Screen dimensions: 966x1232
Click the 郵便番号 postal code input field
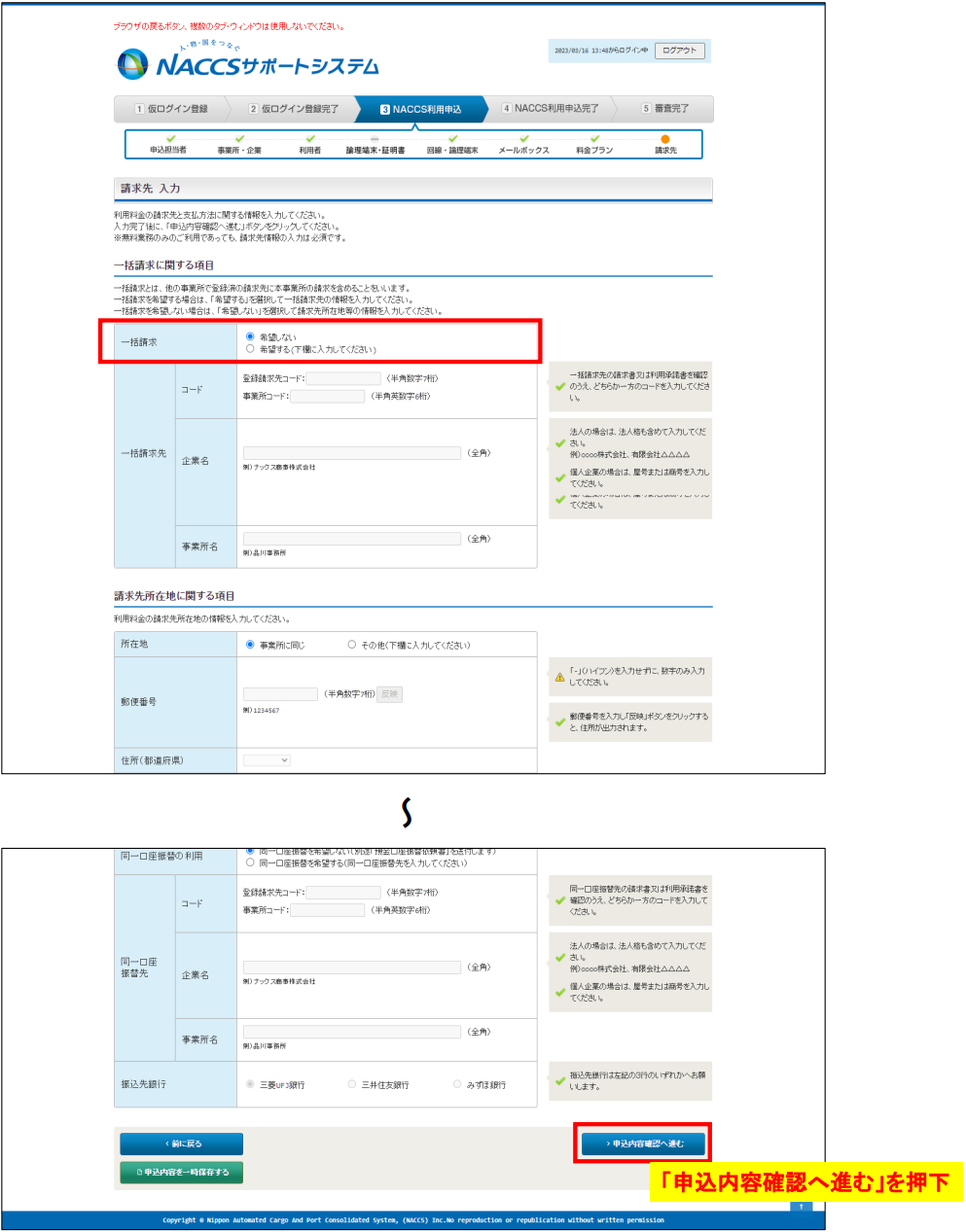(x=280, y=694)
